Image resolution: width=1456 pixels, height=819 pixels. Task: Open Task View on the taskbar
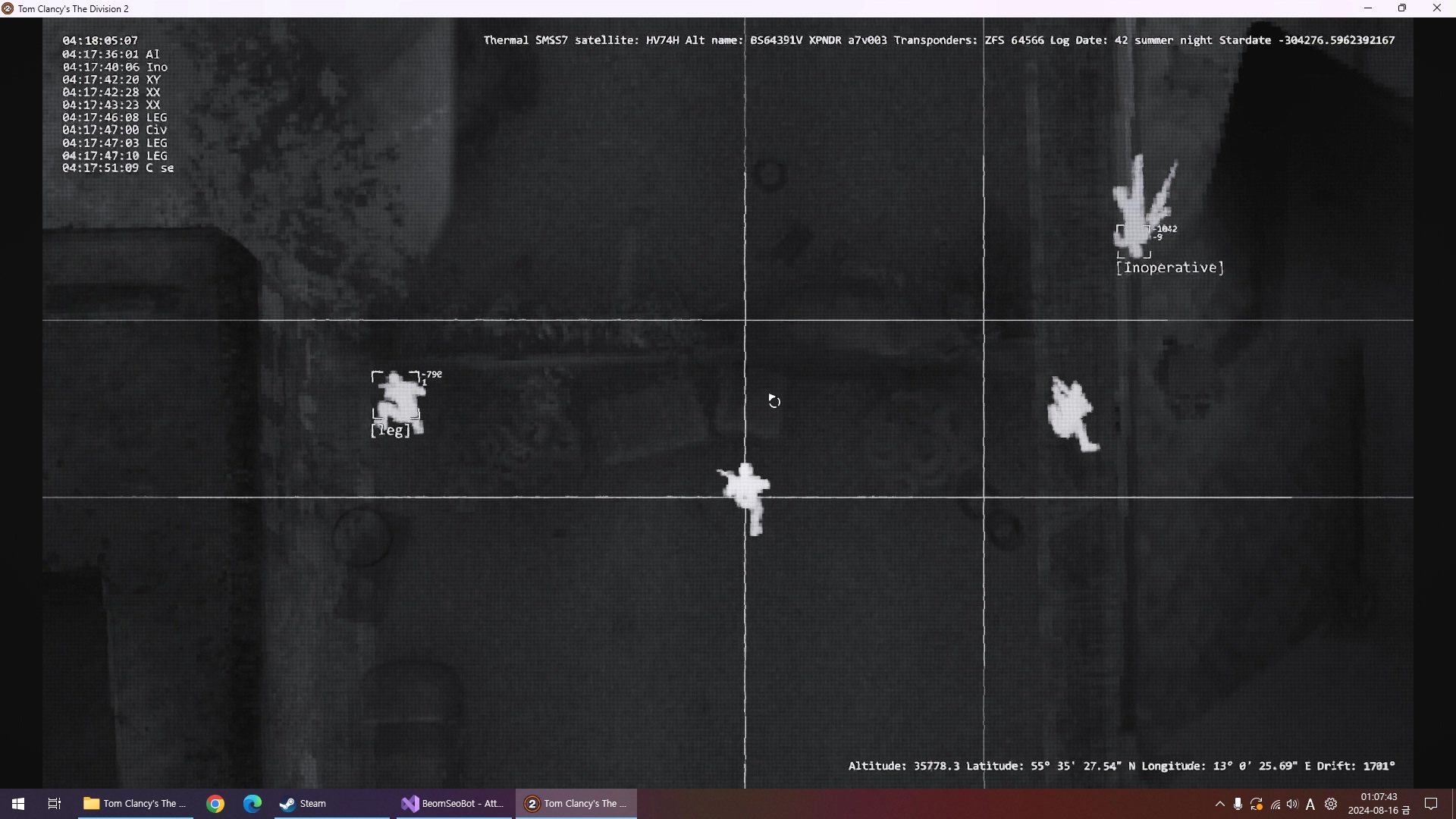(x=54, y=804)
